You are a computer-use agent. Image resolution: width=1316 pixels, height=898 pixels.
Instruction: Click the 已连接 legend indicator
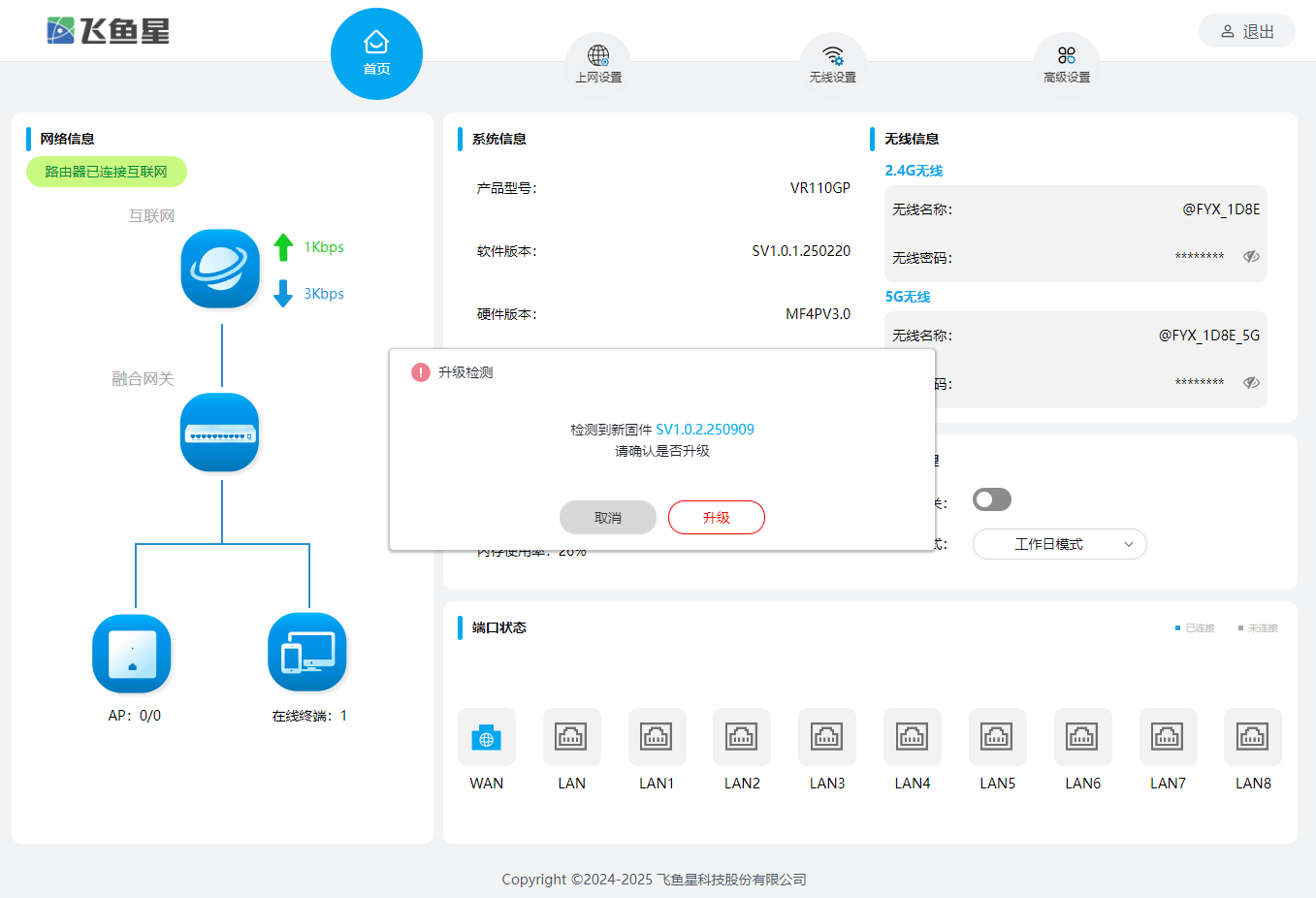pos(1194,627)
